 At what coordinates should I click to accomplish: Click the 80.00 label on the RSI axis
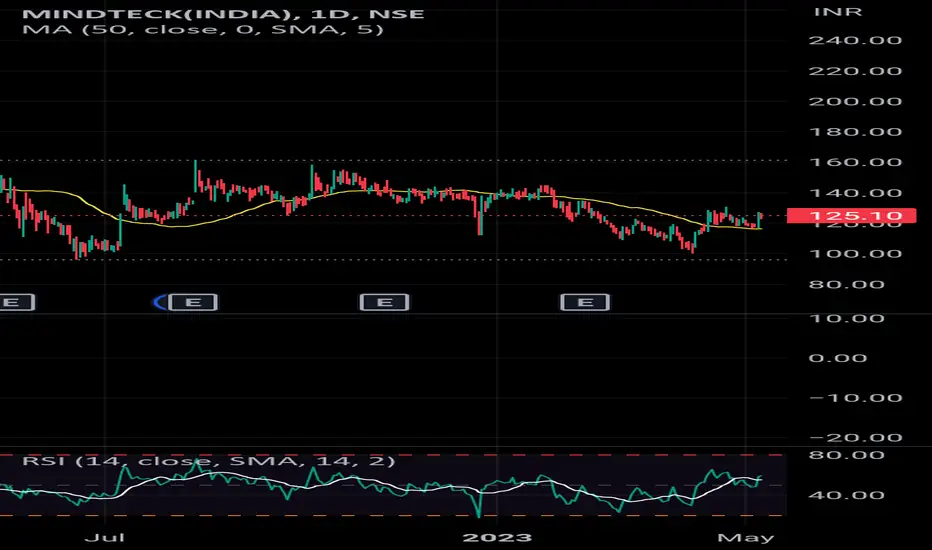pos(846,455)
